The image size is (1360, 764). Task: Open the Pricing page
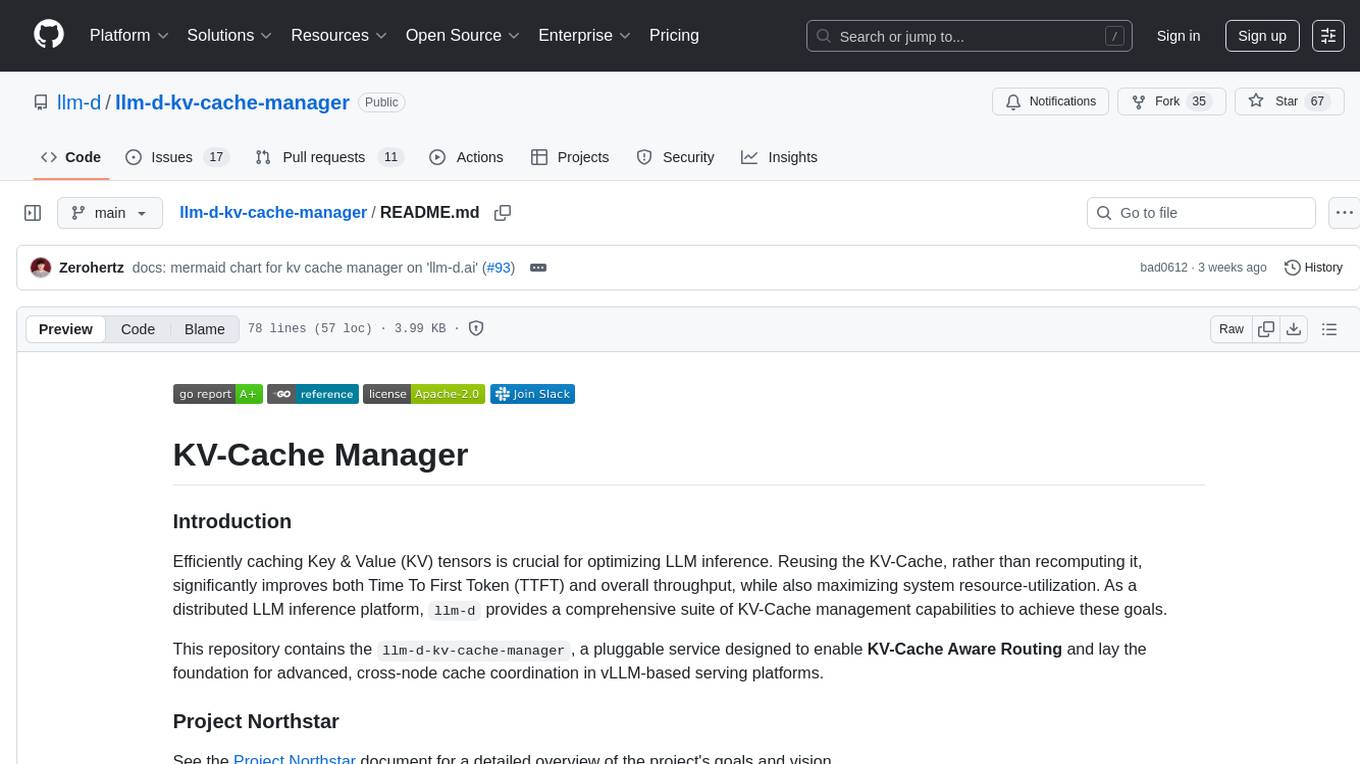coord(674,35)
